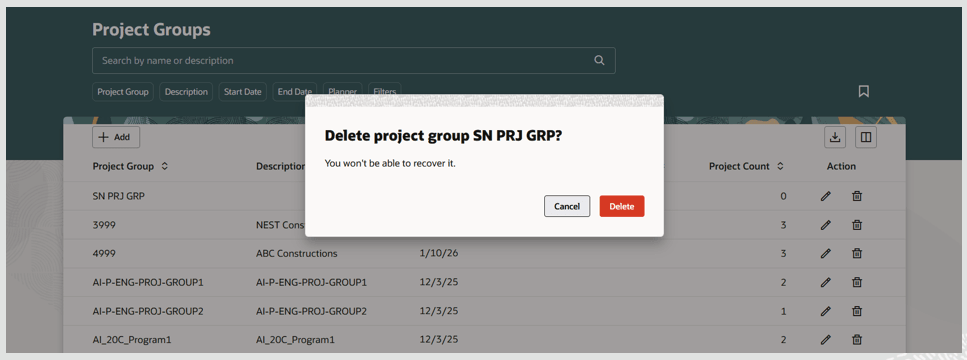Open the saved searches bookmark icon
Image resolution: width=967 pixels, height=360 pixels.
point(864,91)
